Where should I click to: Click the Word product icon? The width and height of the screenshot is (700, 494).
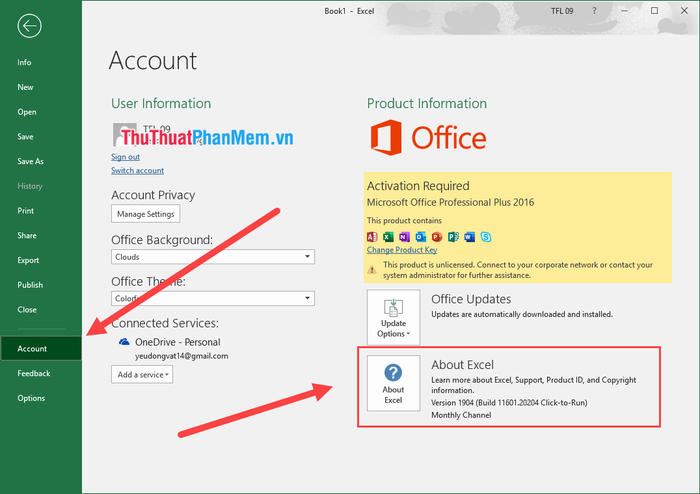pos(469,237)
